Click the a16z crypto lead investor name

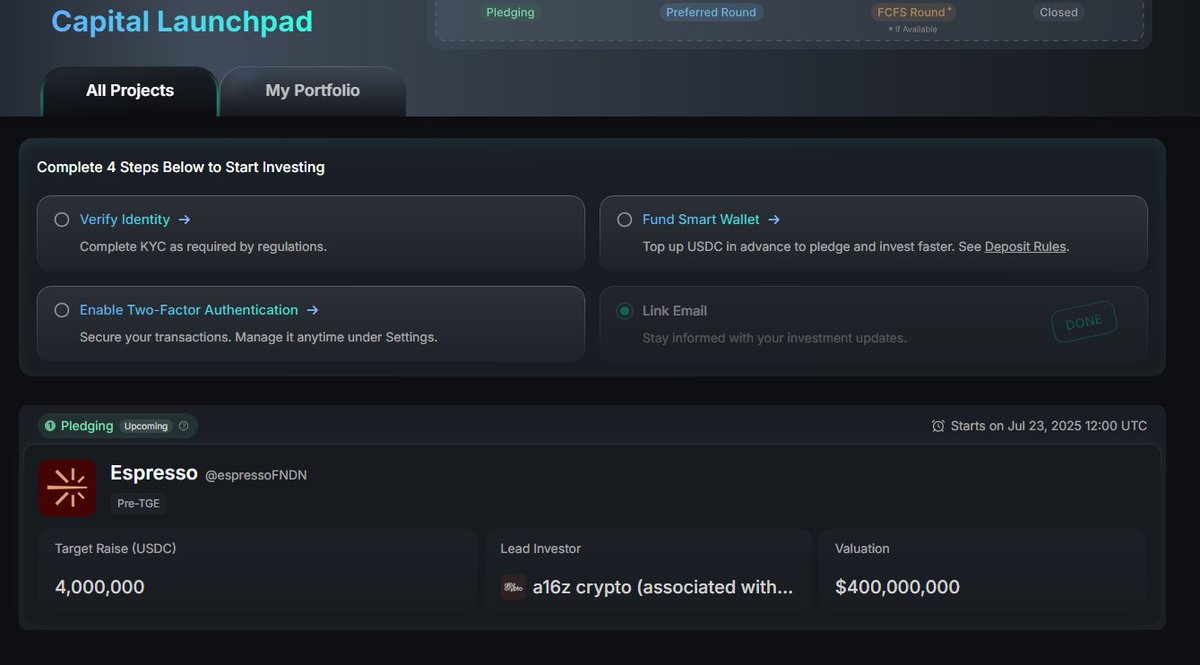coord(663,587)
